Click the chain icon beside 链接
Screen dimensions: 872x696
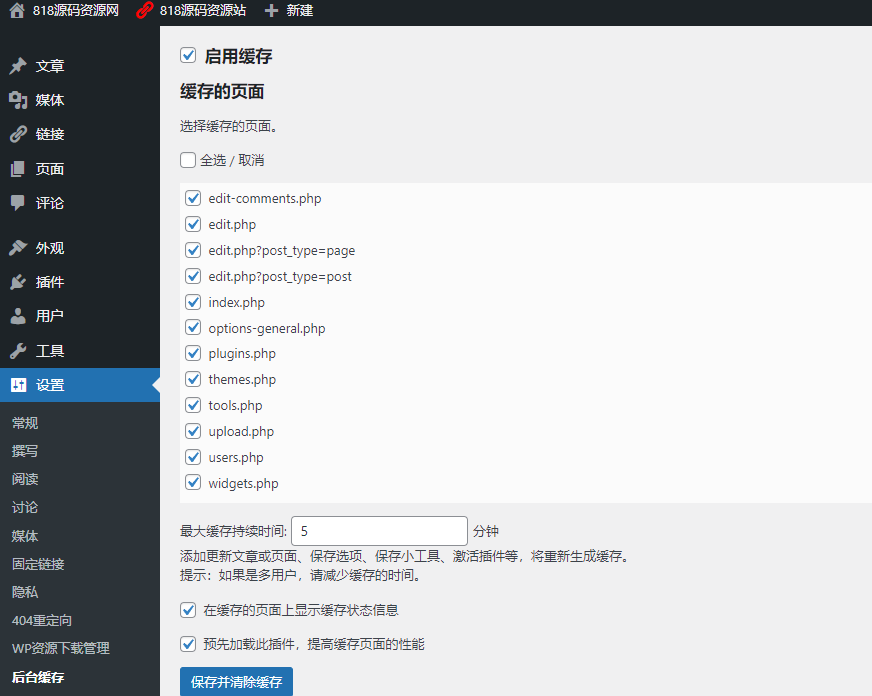point(18,134)
